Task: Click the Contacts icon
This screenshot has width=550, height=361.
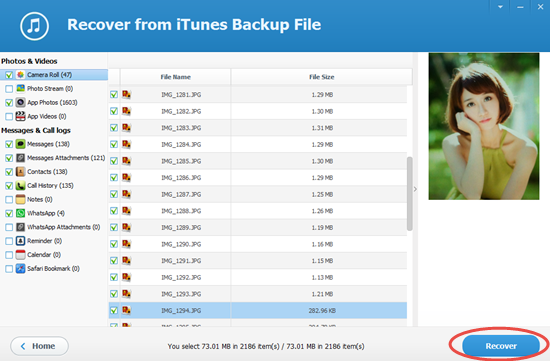Action: 21,172
